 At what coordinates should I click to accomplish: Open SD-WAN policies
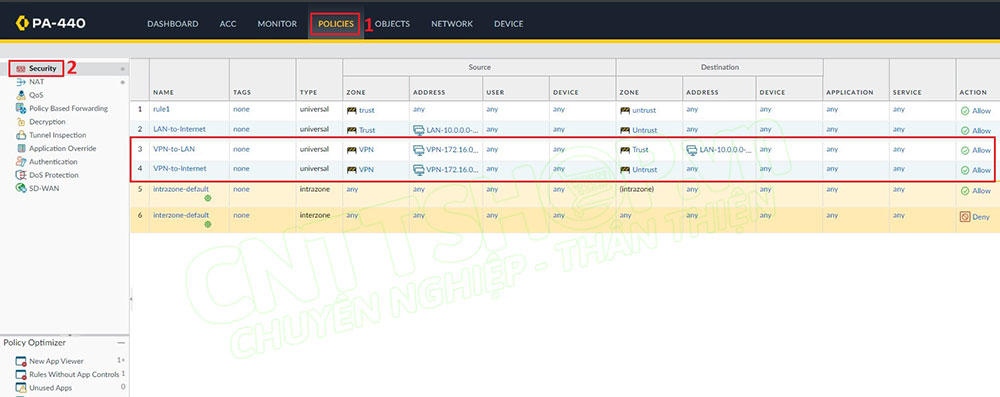[x=43, y=188]
